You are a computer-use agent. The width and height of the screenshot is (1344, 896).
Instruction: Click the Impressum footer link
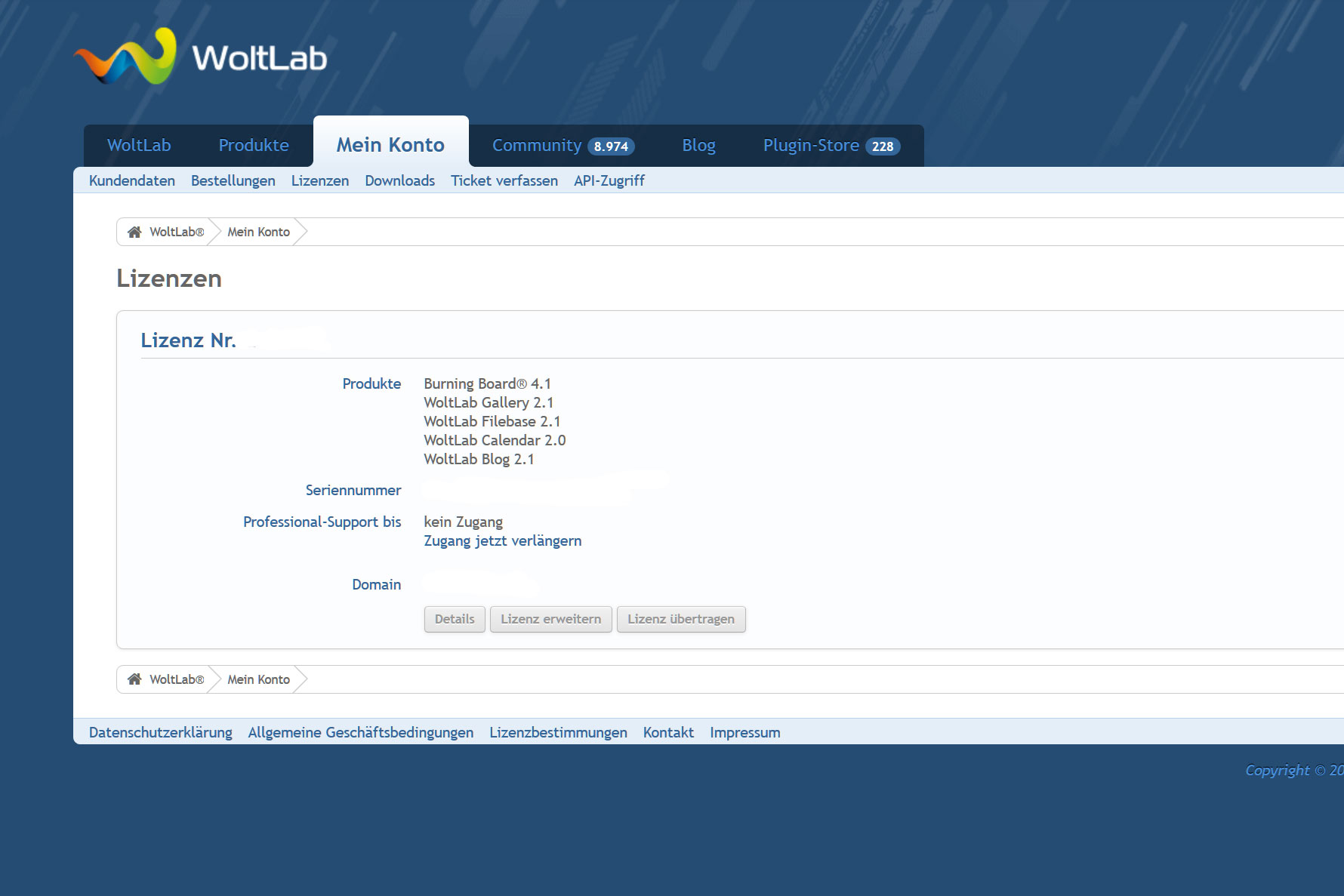[744, 732]
